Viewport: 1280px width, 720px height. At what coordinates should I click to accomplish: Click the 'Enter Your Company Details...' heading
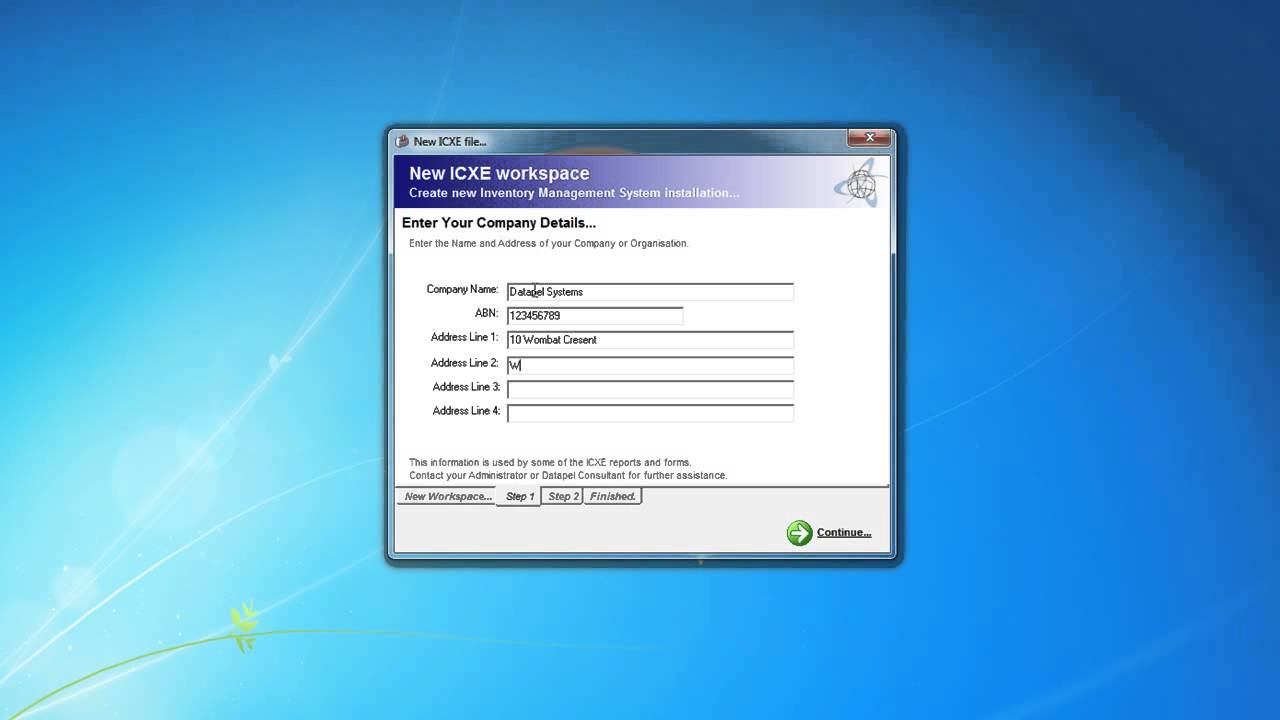coord(499,223)
